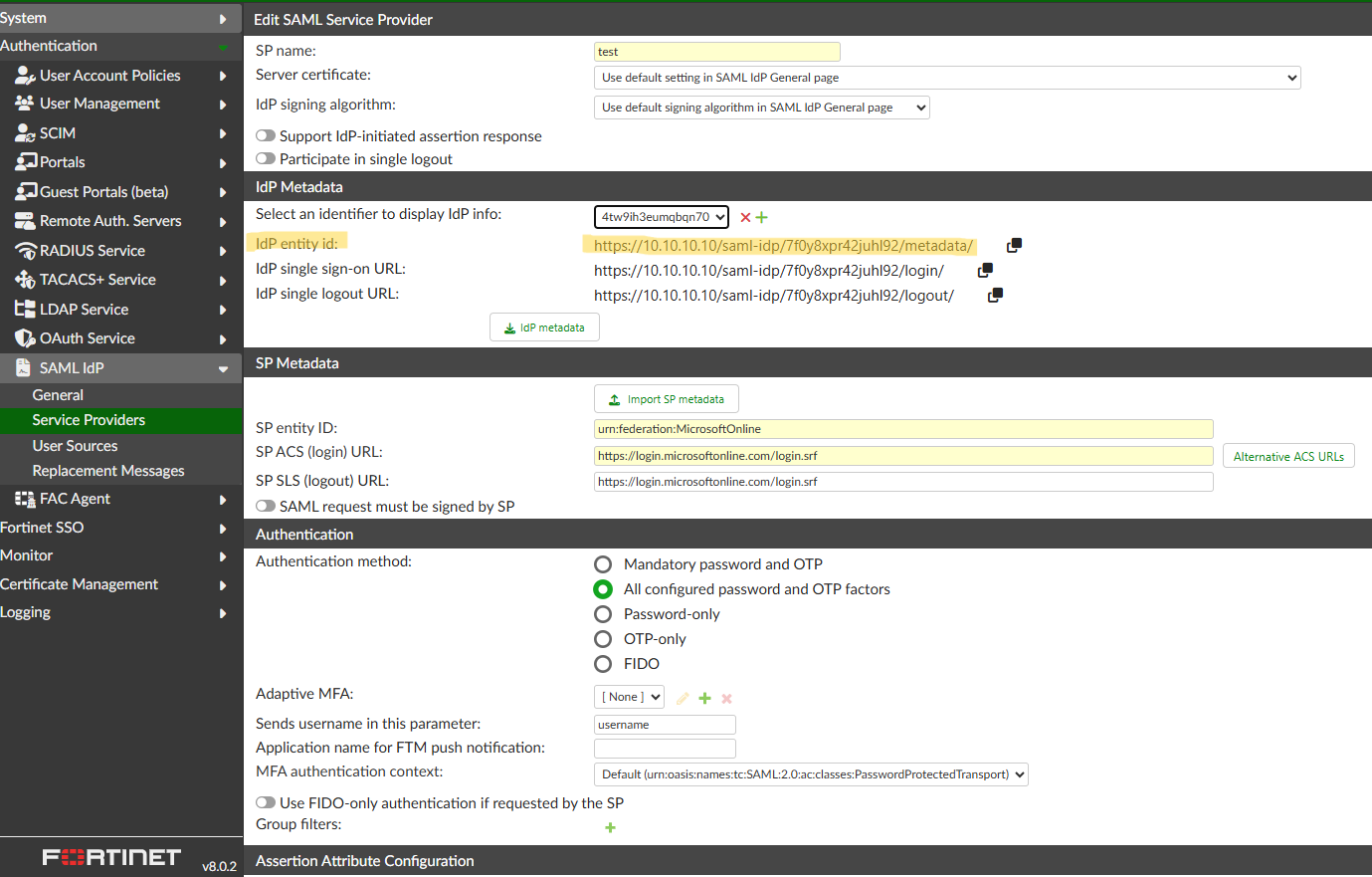This screenshot has height=877, width=1372.
Task: Click the TACACS+ Service icon
Action: pos(25,280)
